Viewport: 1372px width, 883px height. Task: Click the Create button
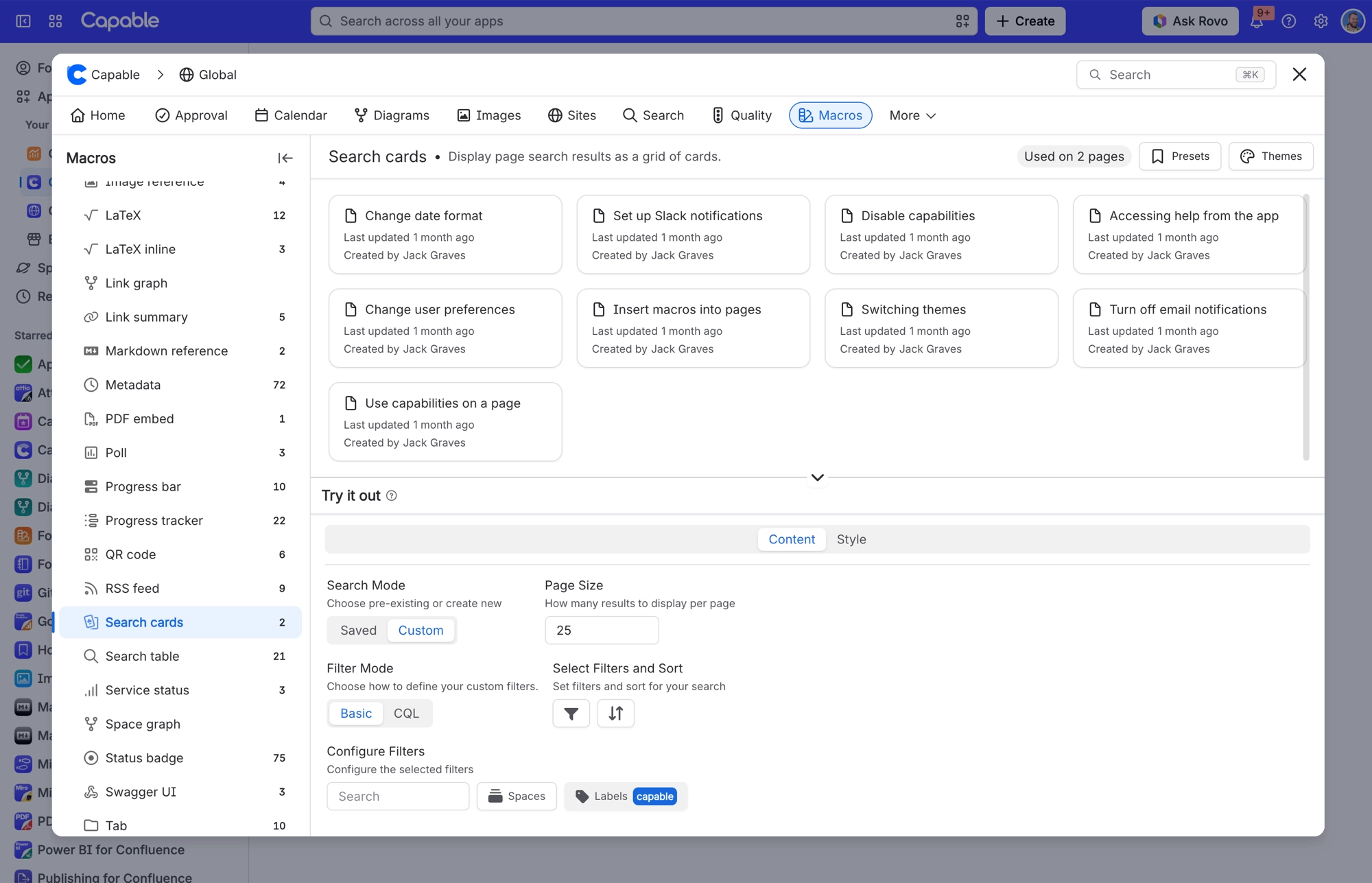pos(1025,21)
